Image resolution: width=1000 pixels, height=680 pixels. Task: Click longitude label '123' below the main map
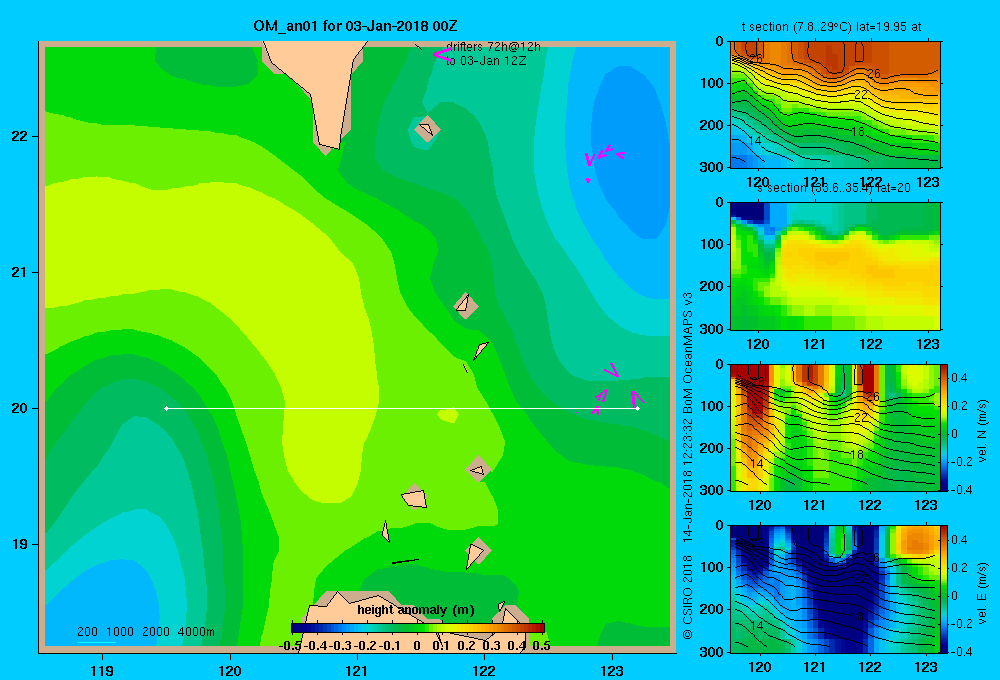[612, 670]
